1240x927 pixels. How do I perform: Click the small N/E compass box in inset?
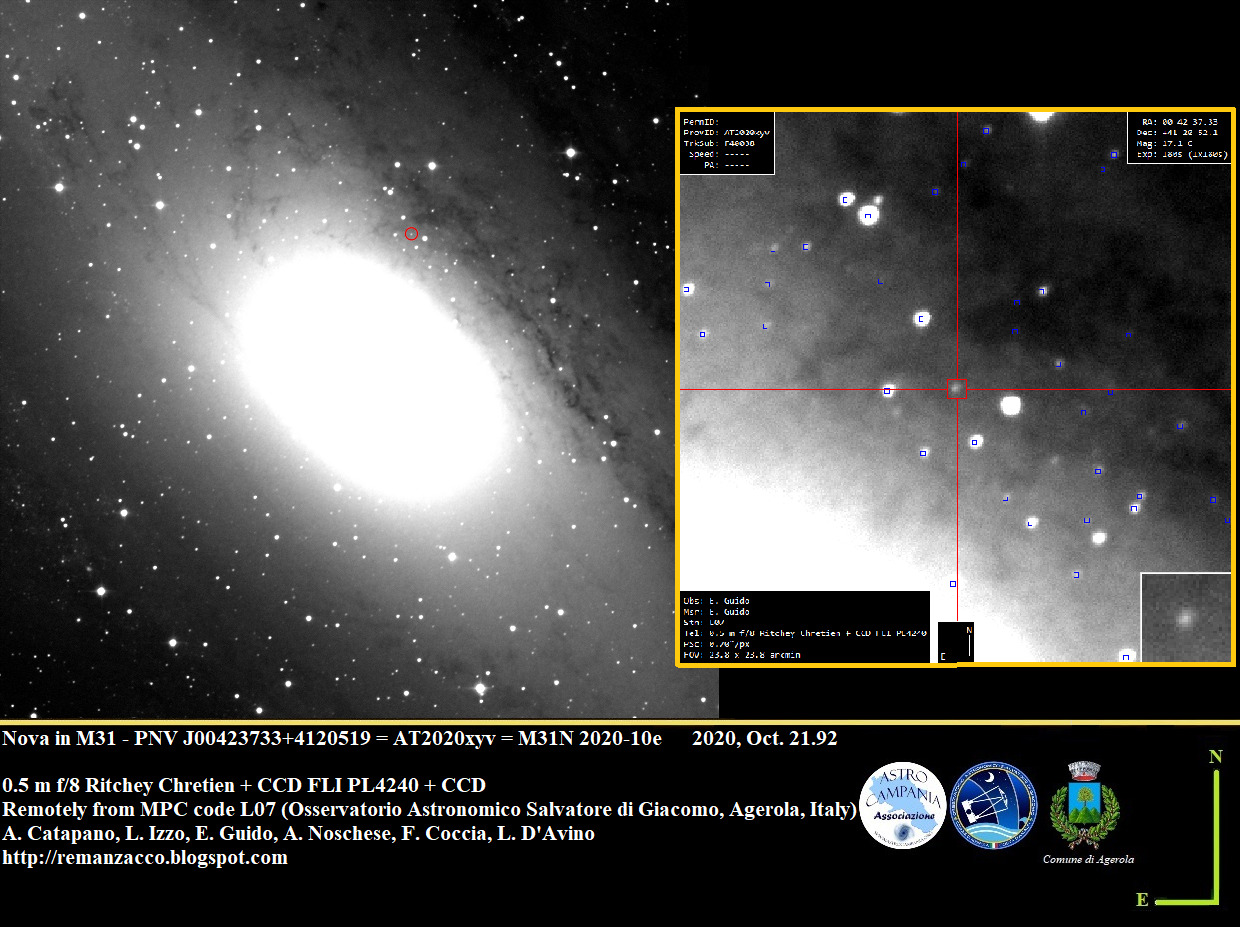955,642
